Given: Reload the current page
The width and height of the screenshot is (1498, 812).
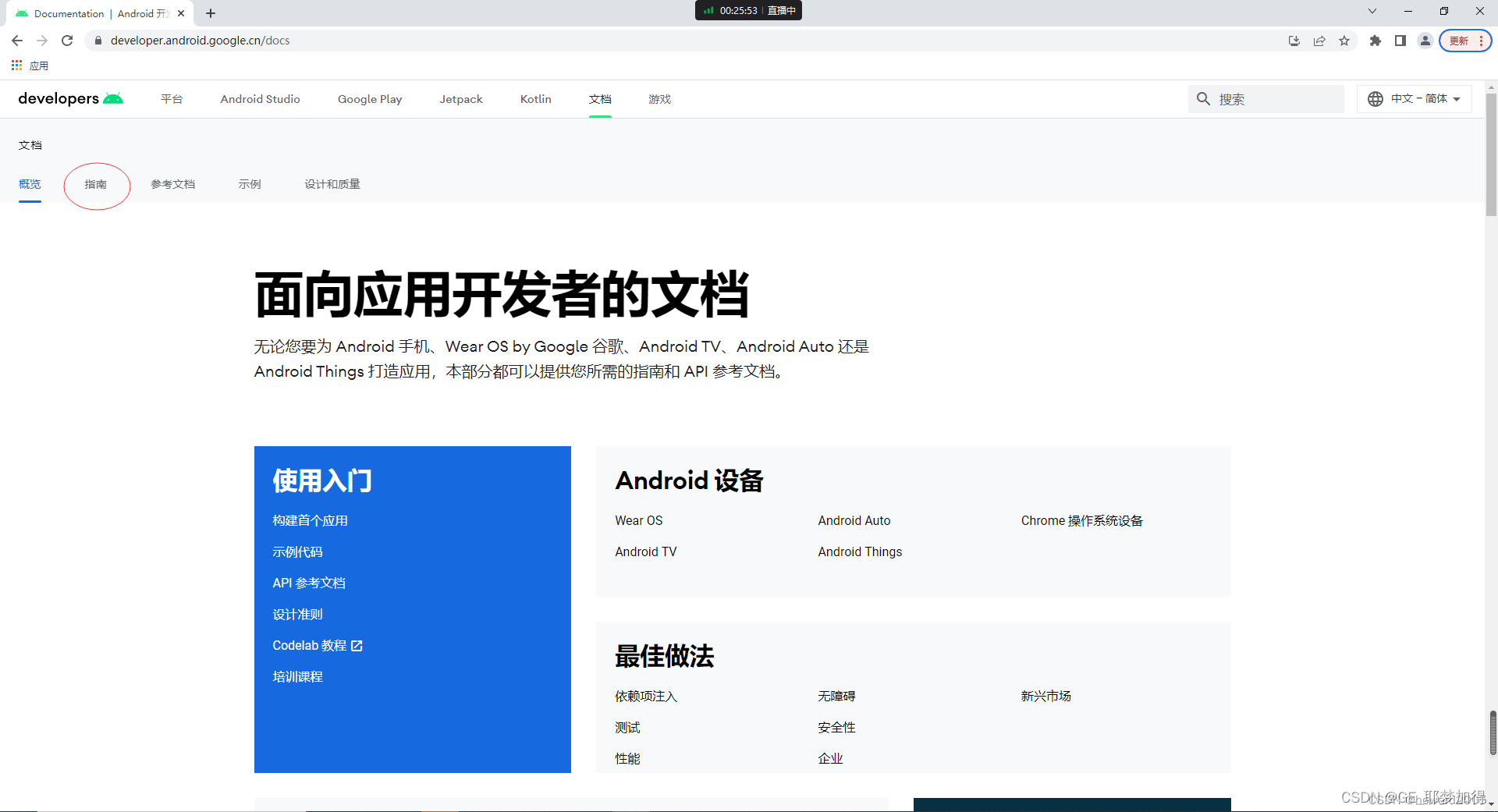Looking at the screenshot, I should [x=67, y=41].
